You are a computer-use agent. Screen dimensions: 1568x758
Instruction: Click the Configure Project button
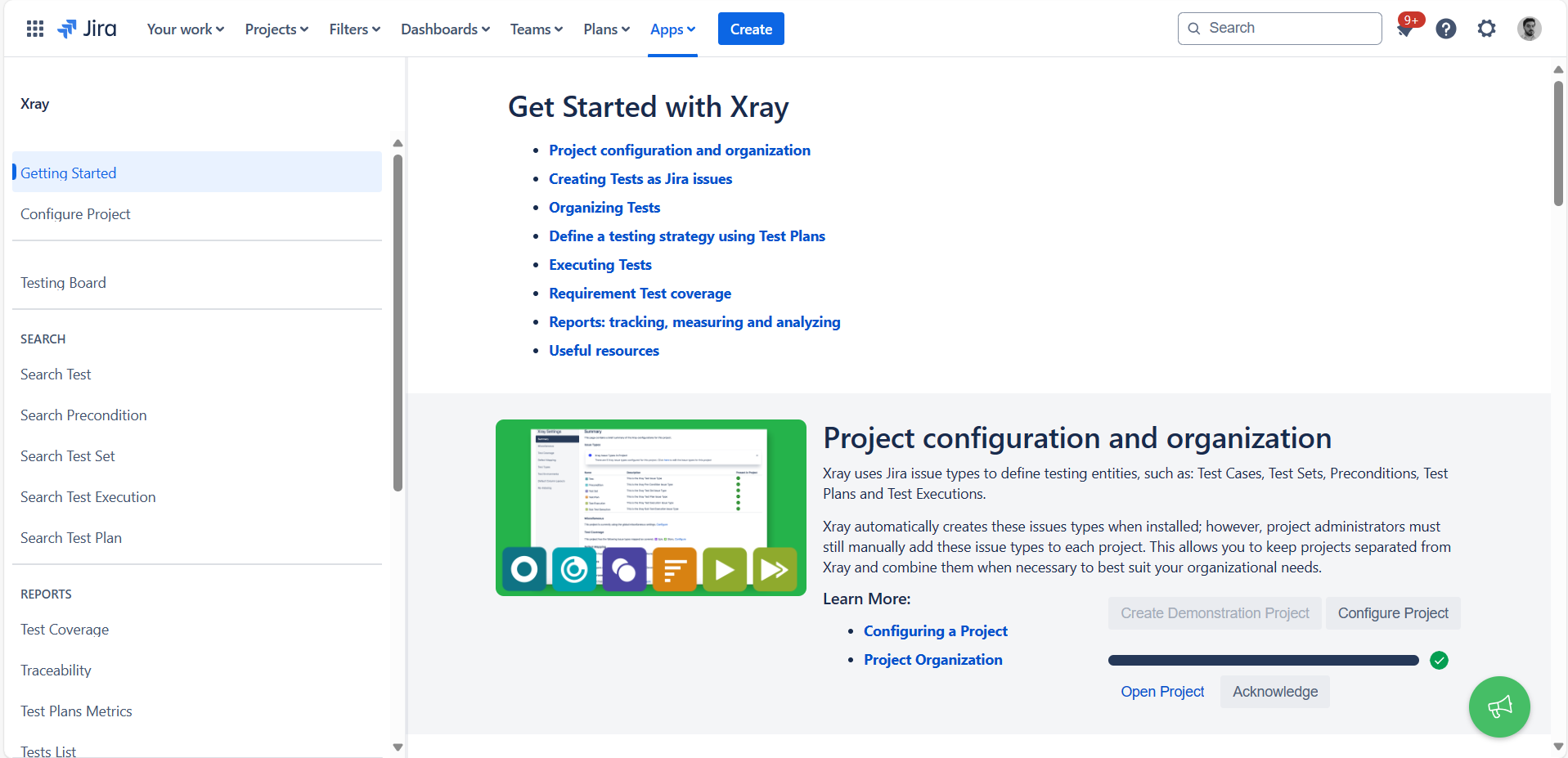tap(1393, 613)
